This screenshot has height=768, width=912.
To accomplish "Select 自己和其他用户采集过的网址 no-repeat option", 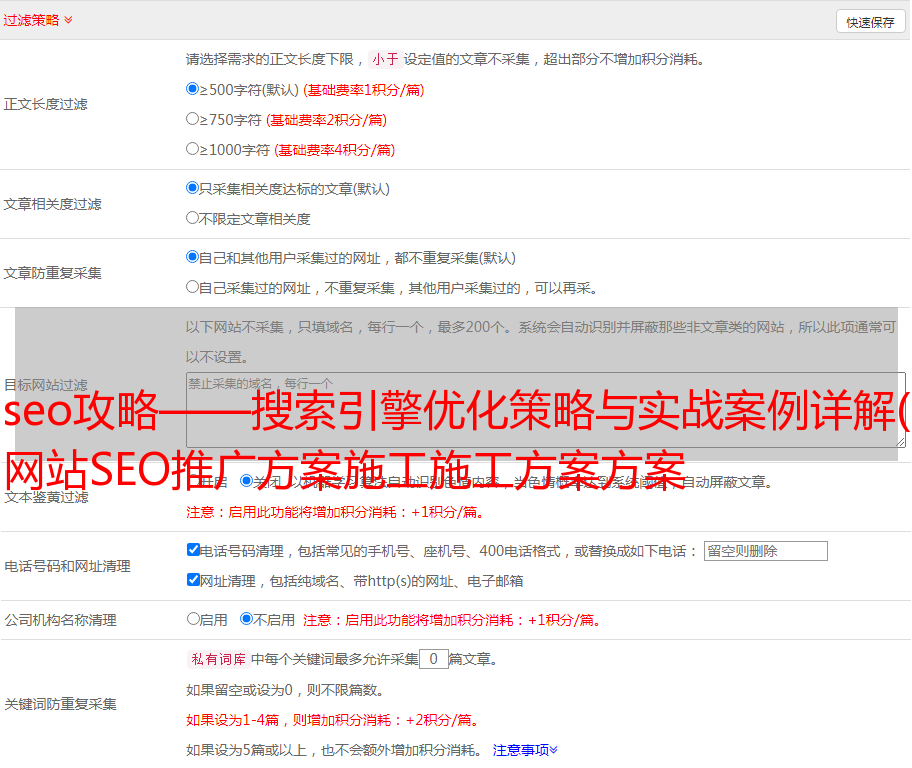I will tap(193, 257).
